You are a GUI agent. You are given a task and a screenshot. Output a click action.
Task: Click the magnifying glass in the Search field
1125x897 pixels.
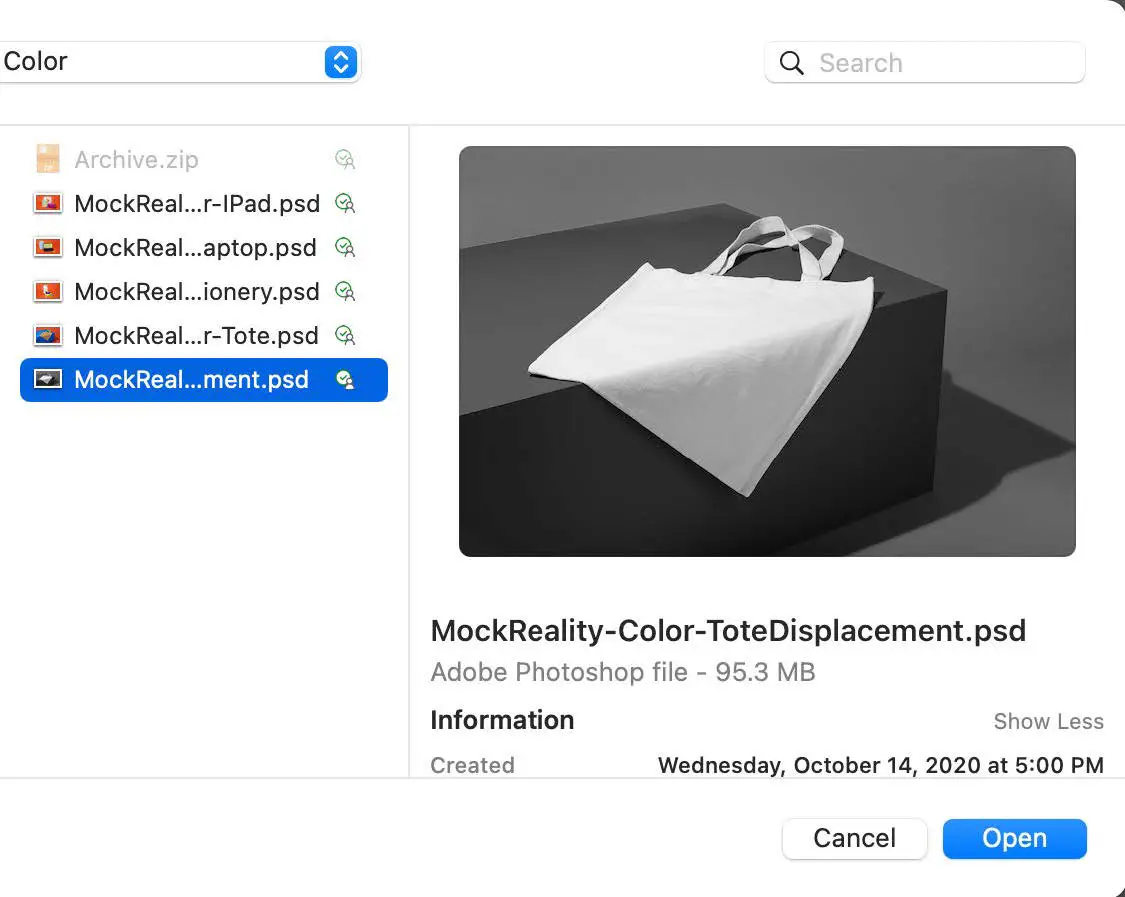tap(791, 62)
